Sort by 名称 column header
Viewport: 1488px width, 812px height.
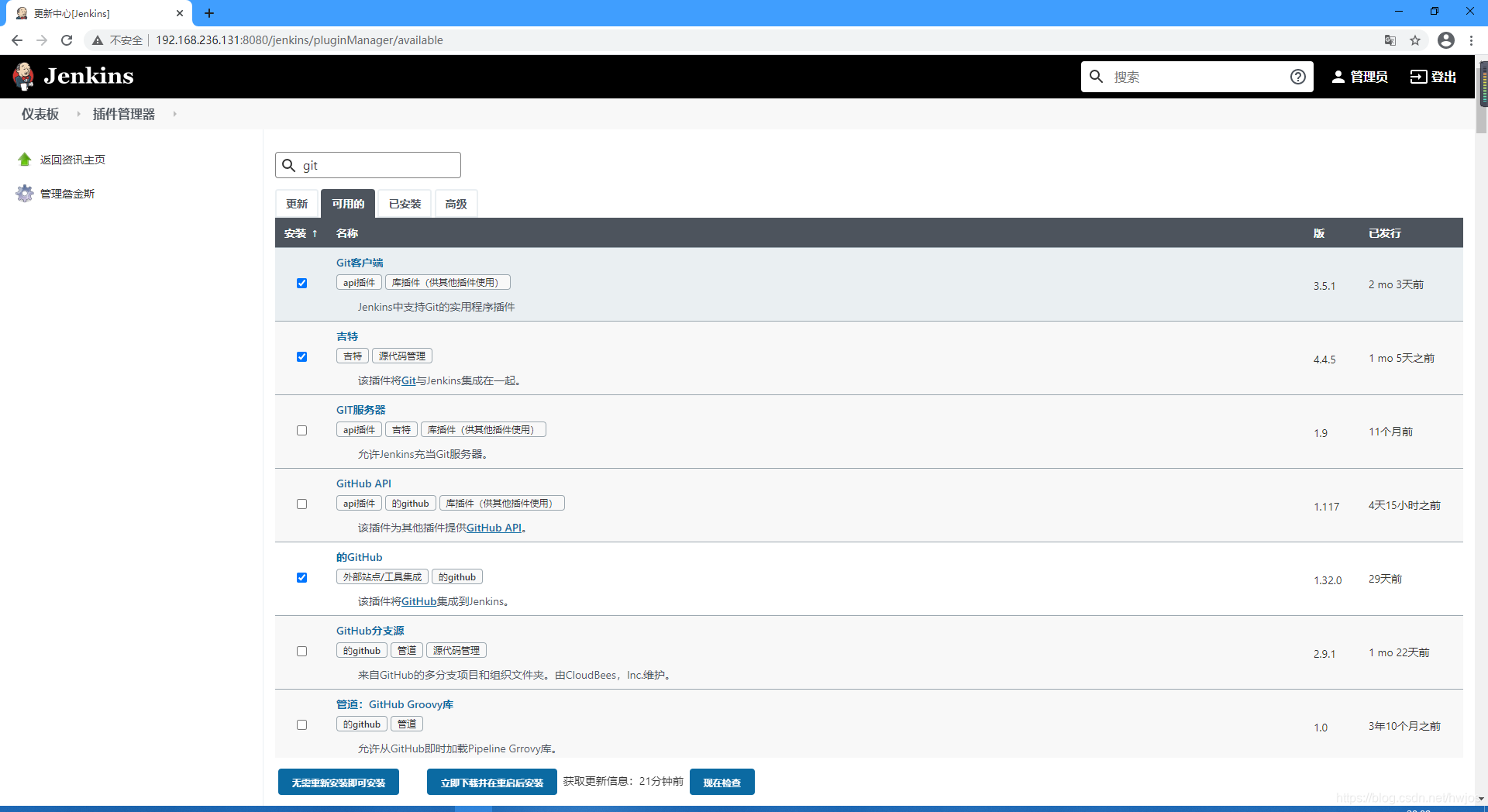click(x=347, y=233)
